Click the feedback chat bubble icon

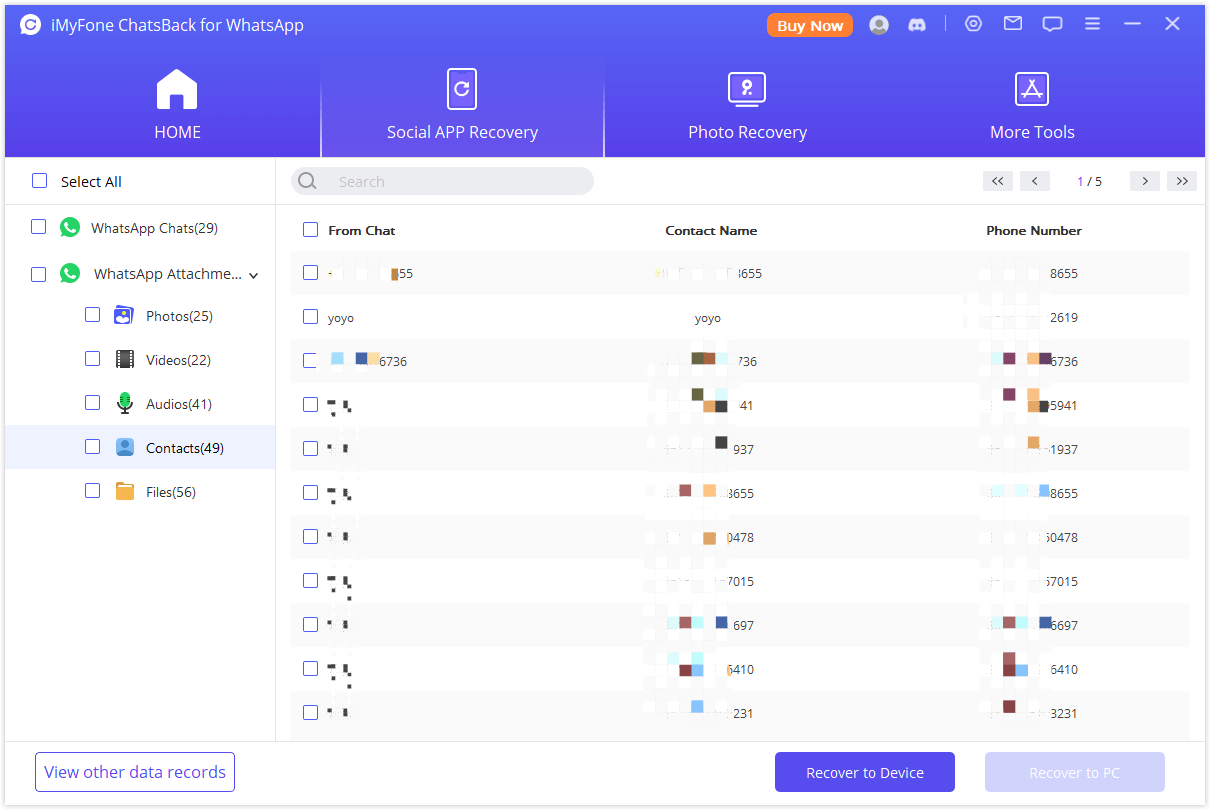pyautogui.click(x=1052, y=24)
